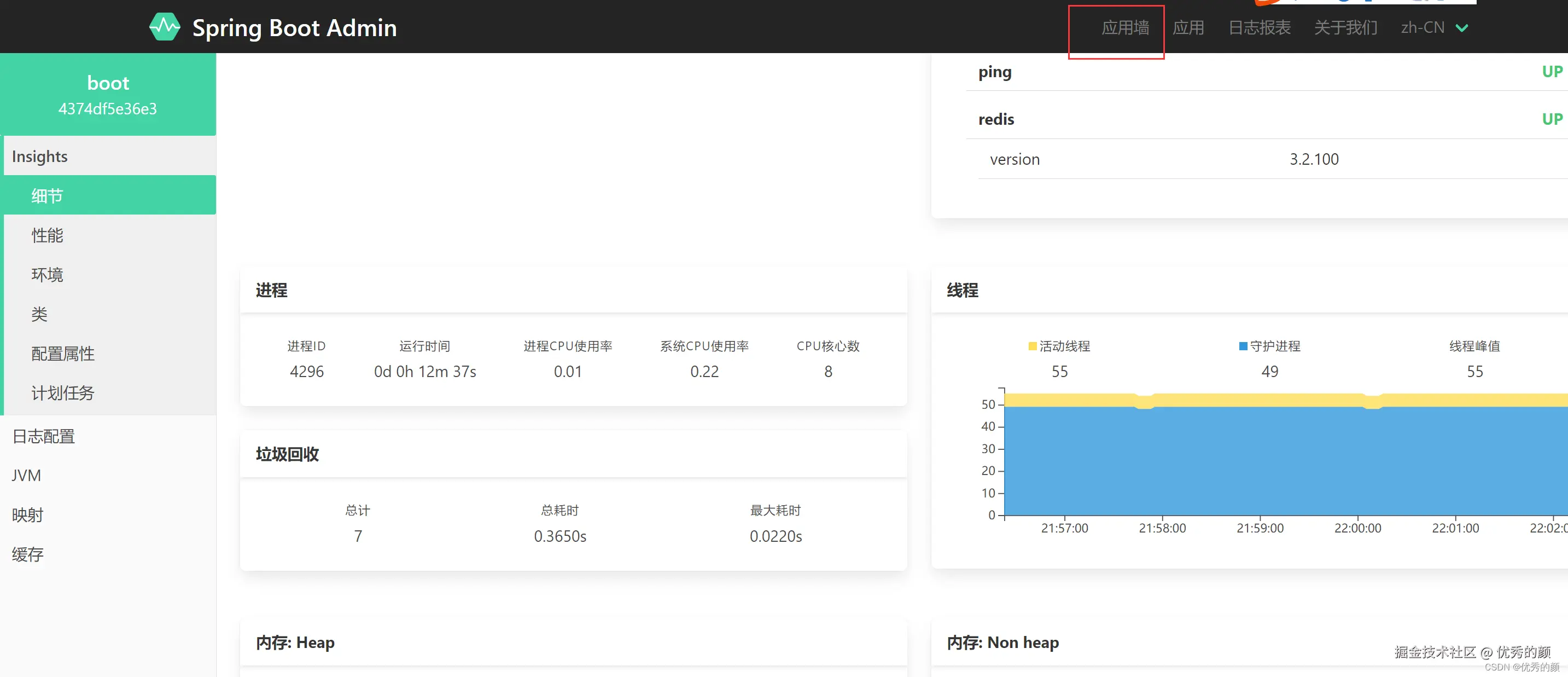Open the 计划任务 sidebar item
The width and height of the screenshot is (1568, 677).
pos(63,393)
